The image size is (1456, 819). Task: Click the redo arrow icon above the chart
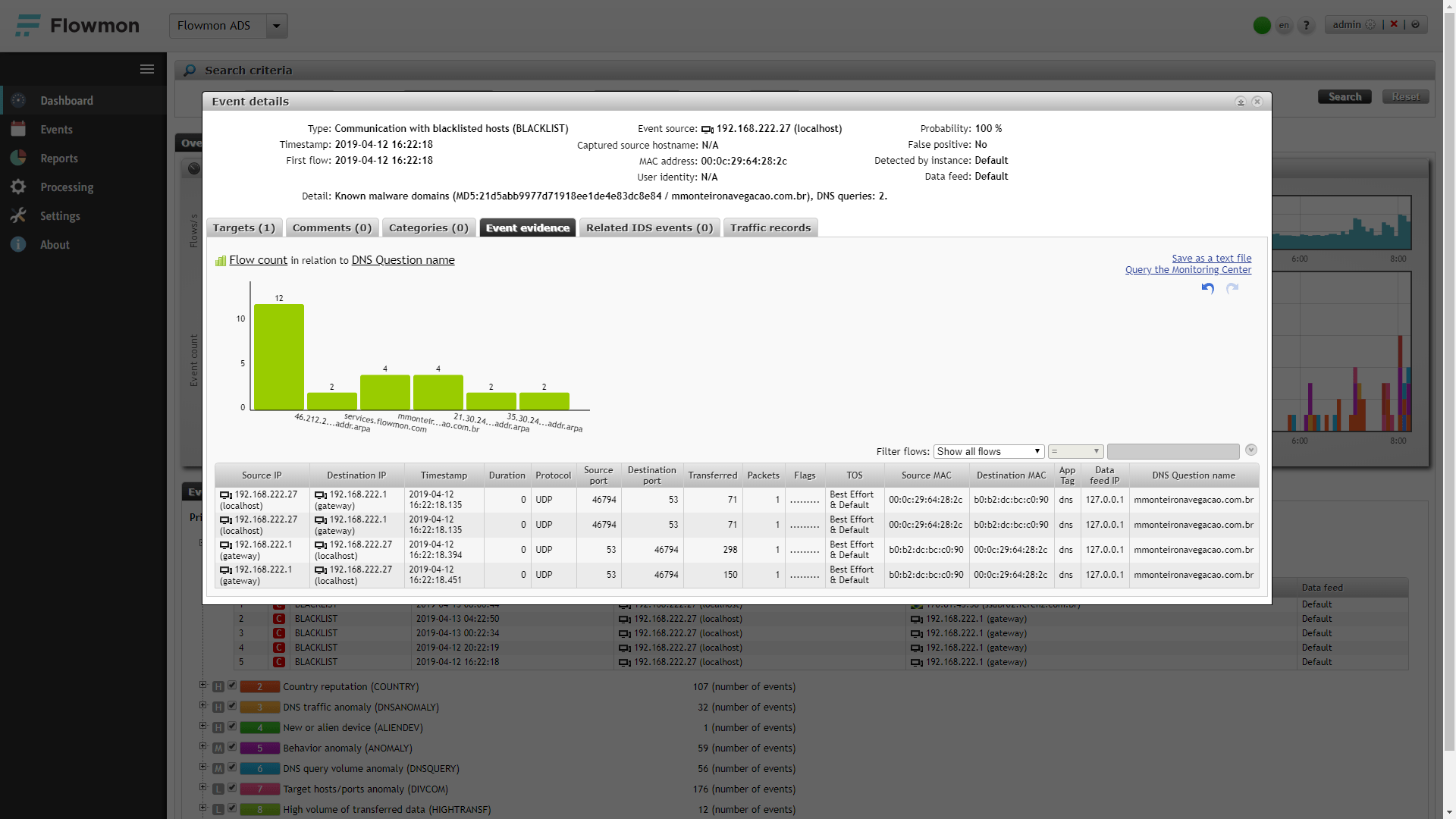point(1232,288)
